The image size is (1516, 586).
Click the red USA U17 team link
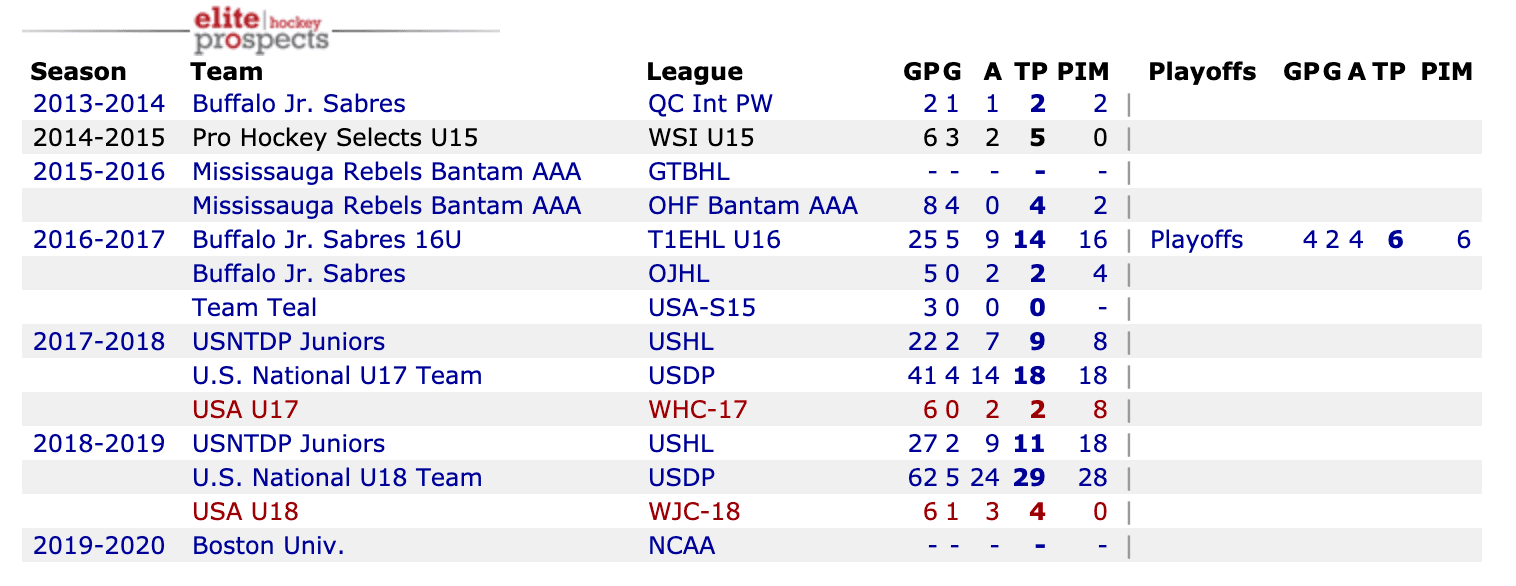[x=245, y=410]
